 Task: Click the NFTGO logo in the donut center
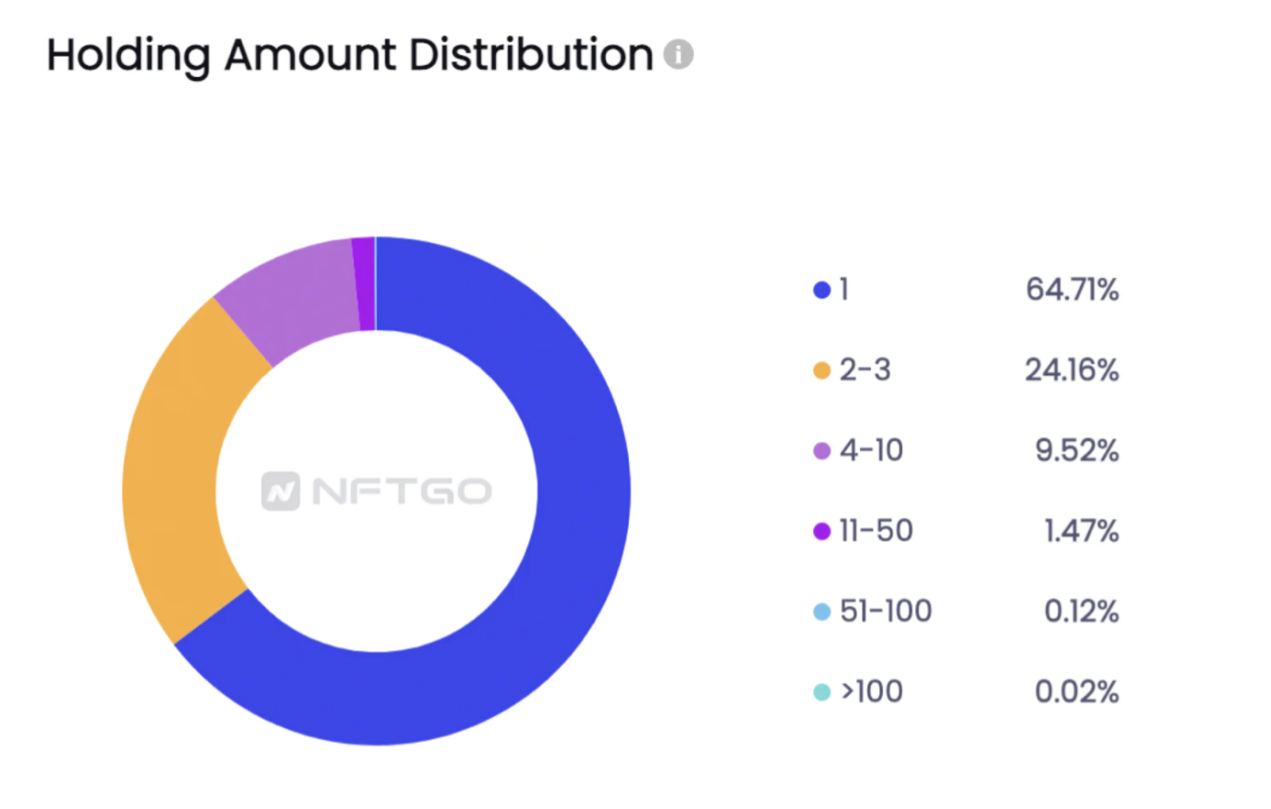[376, 491]
